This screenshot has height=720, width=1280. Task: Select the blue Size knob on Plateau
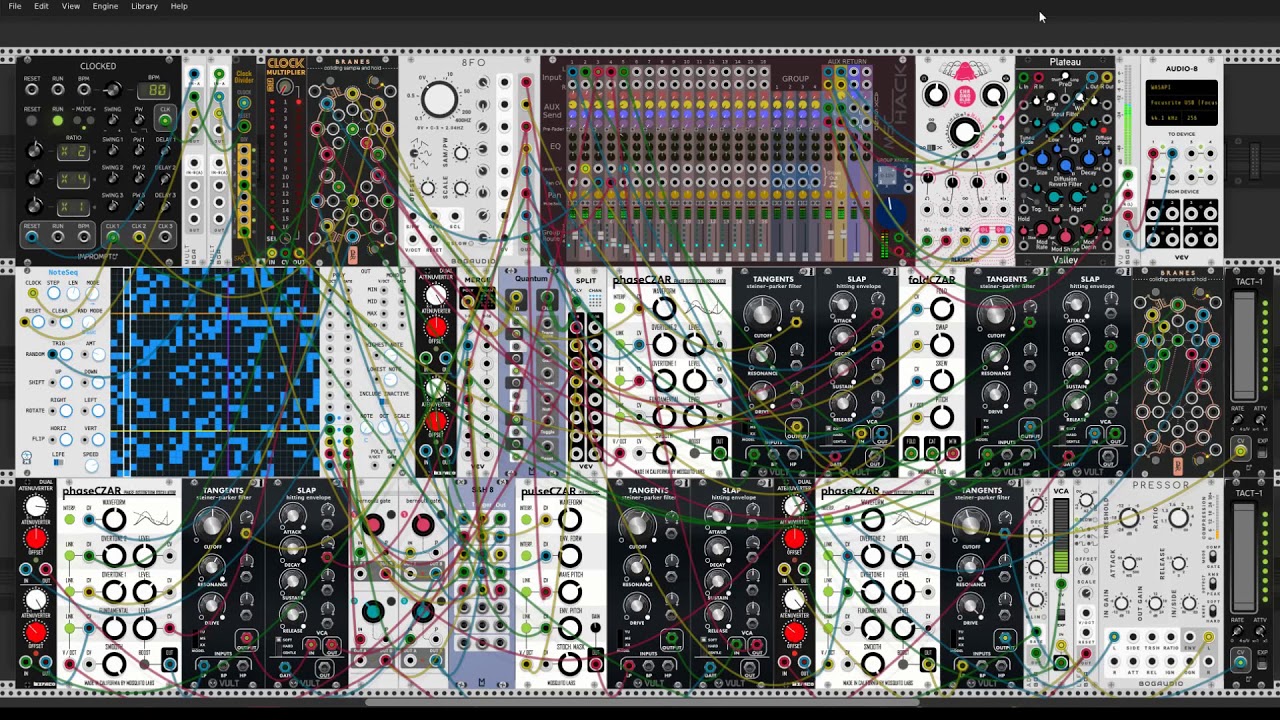[x=1043, y=158]
